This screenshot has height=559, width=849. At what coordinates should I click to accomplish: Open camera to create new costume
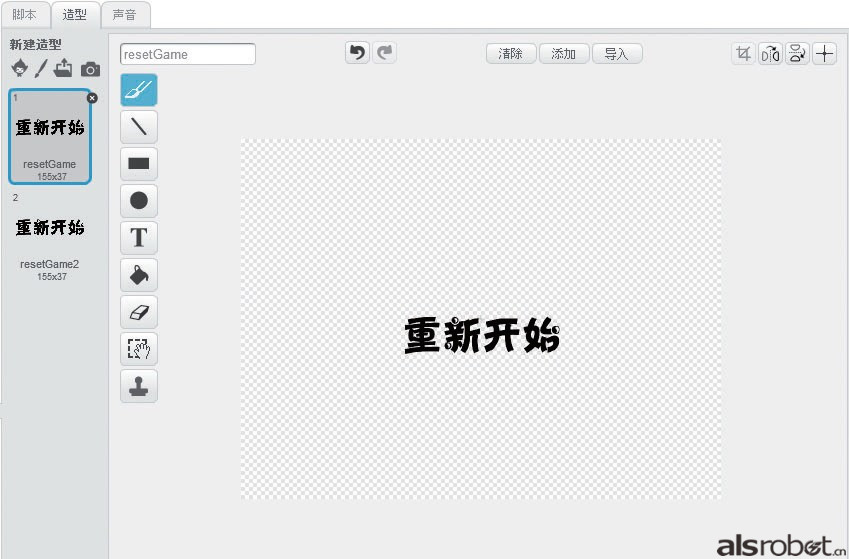[x=90, y=69]
